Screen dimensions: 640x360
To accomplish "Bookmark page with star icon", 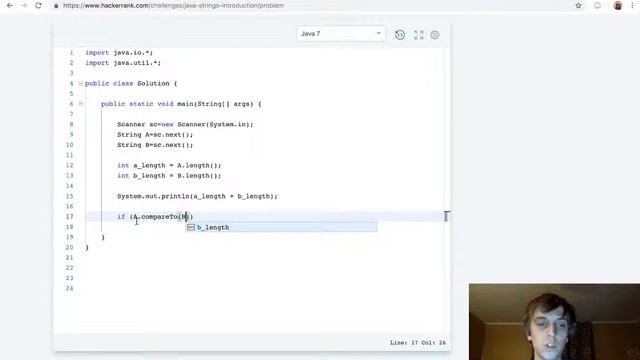I will 578,6.
